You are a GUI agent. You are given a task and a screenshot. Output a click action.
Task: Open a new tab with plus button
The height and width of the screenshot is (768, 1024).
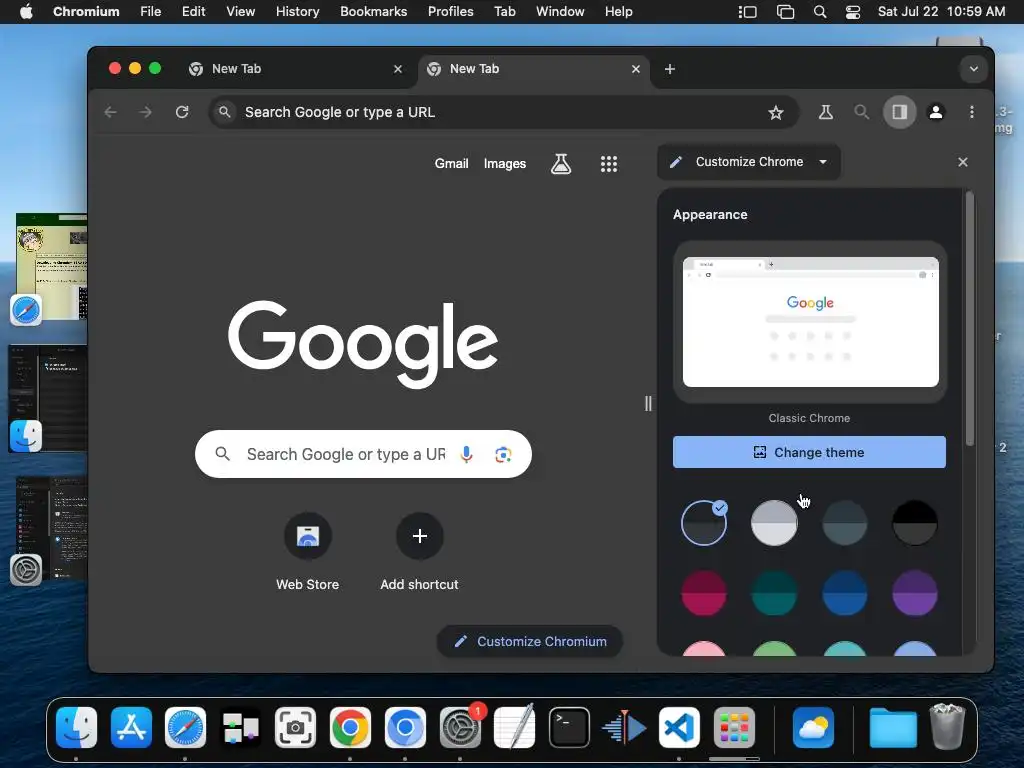(x=669, y=69)
